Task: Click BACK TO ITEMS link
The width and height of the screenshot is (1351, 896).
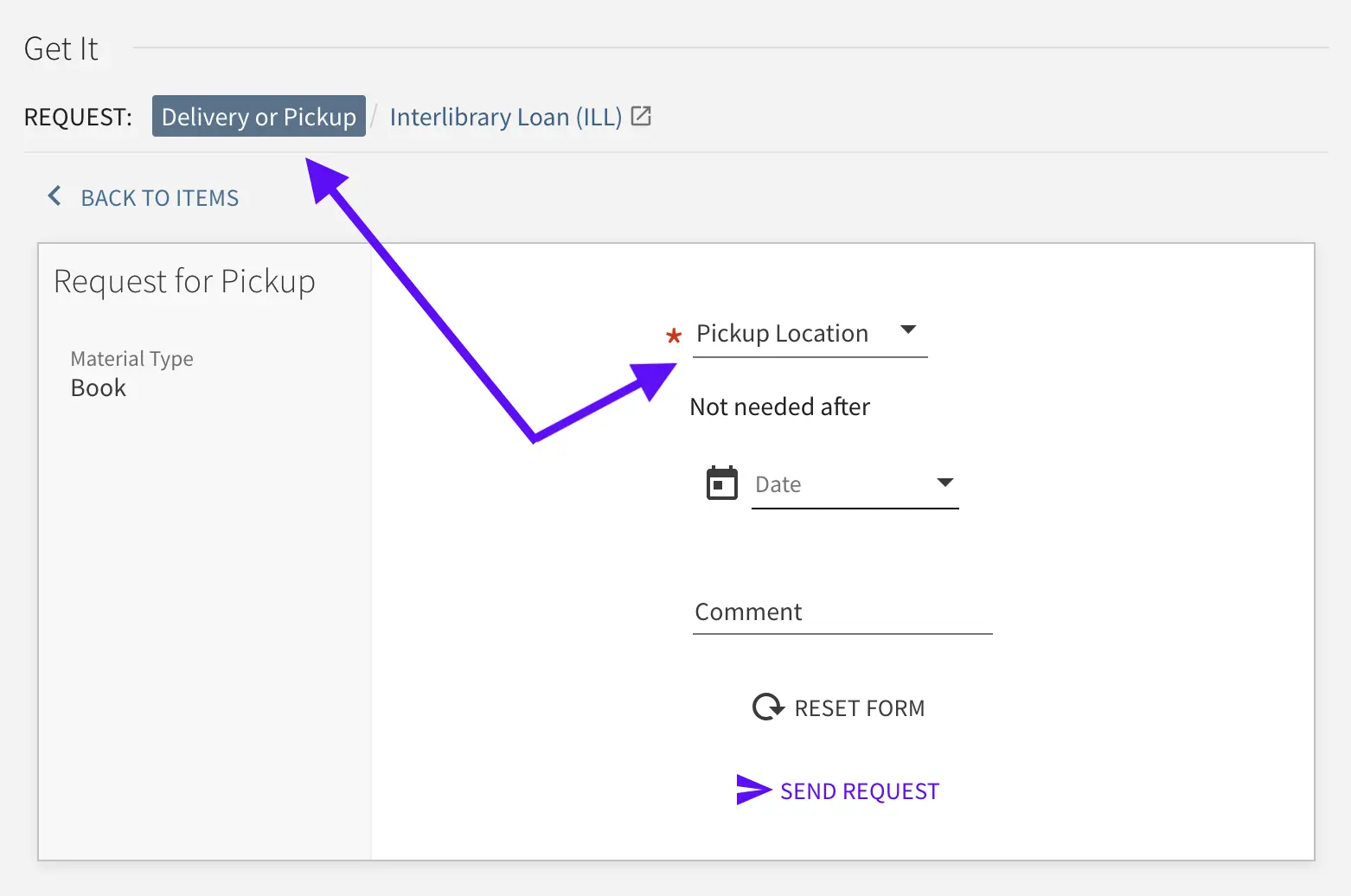Action: point(159,198)
